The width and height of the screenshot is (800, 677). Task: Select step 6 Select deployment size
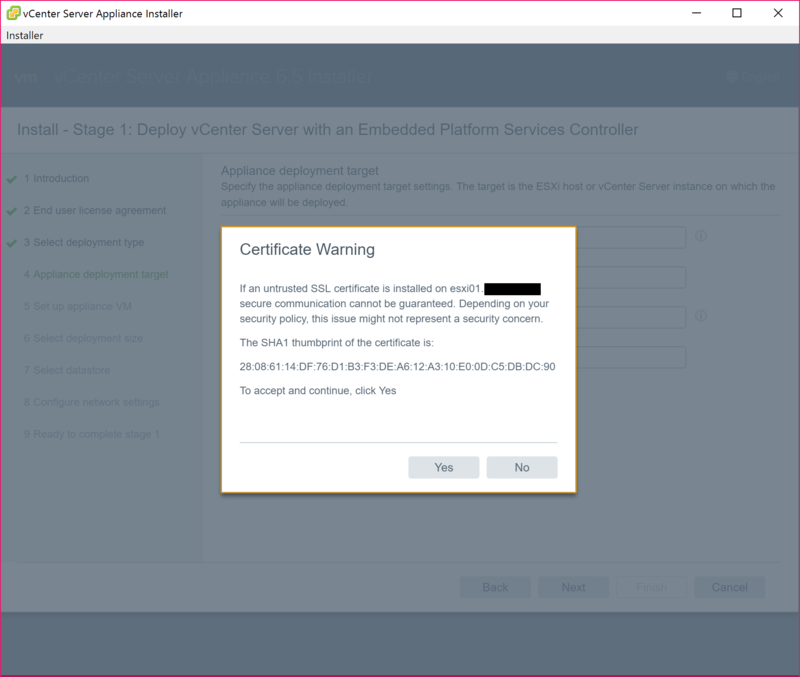pos(83,338)
